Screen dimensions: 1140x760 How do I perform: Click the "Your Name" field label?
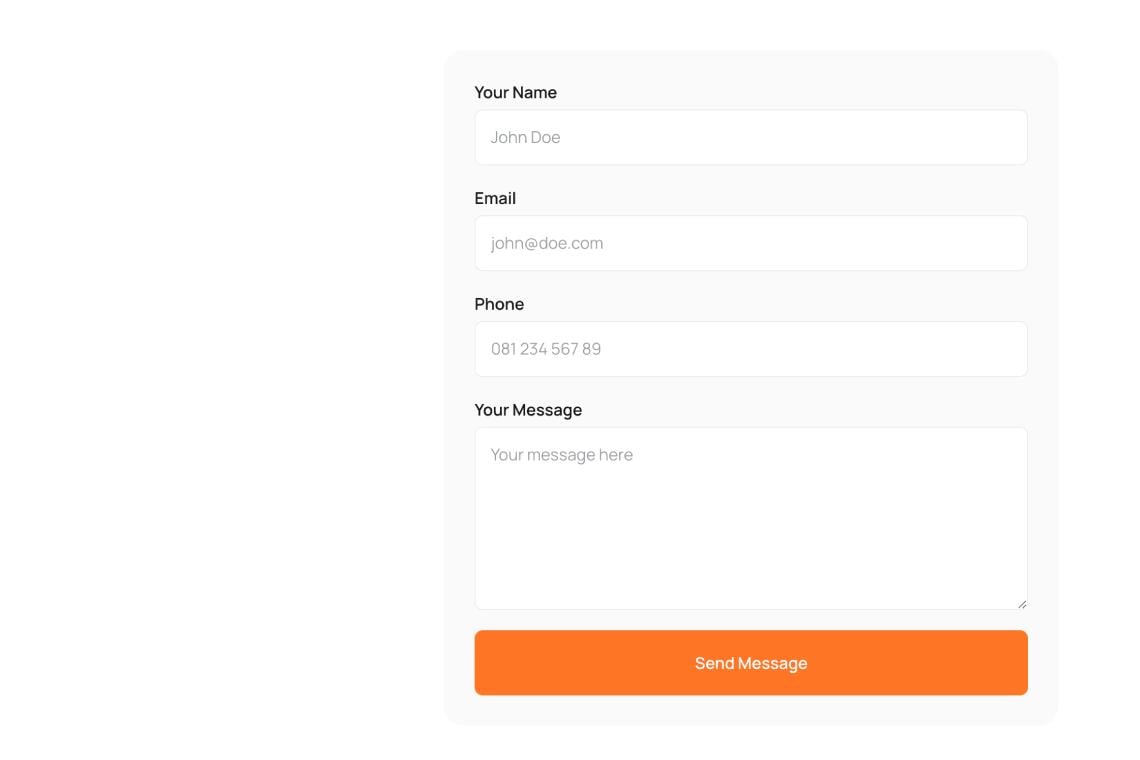point(515,92)
